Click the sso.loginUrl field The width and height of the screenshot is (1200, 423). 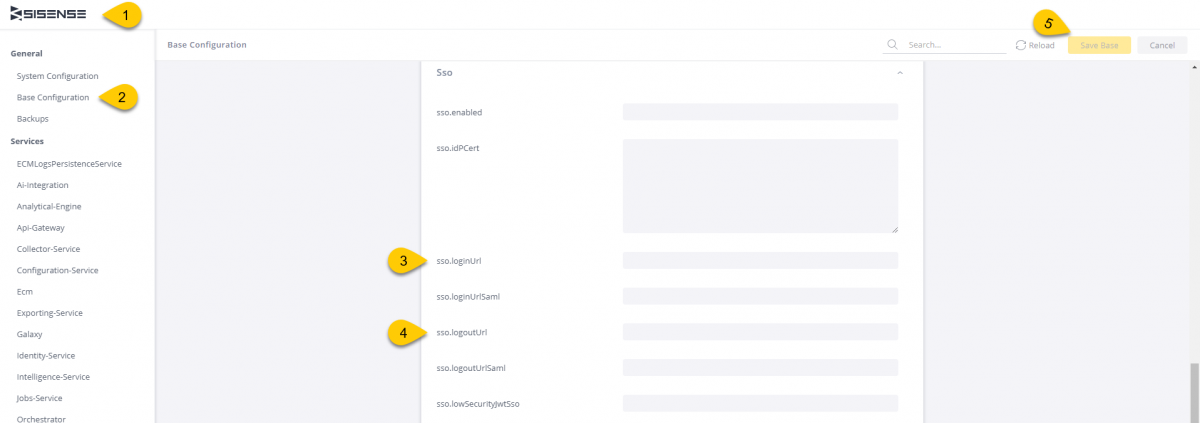coord(759,261)
